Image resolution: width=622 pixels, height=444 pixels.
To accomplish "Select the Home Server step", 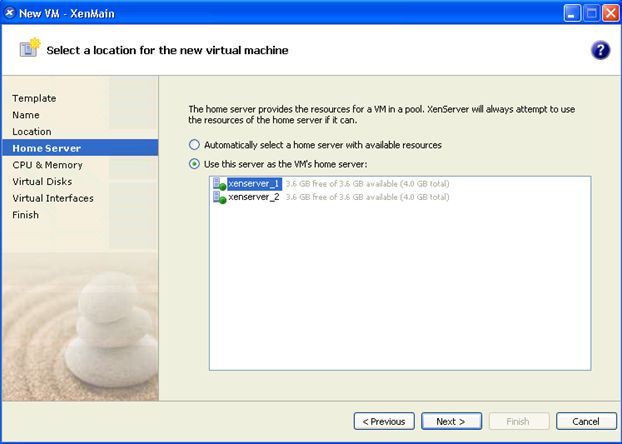I will [x=46, y=148].
